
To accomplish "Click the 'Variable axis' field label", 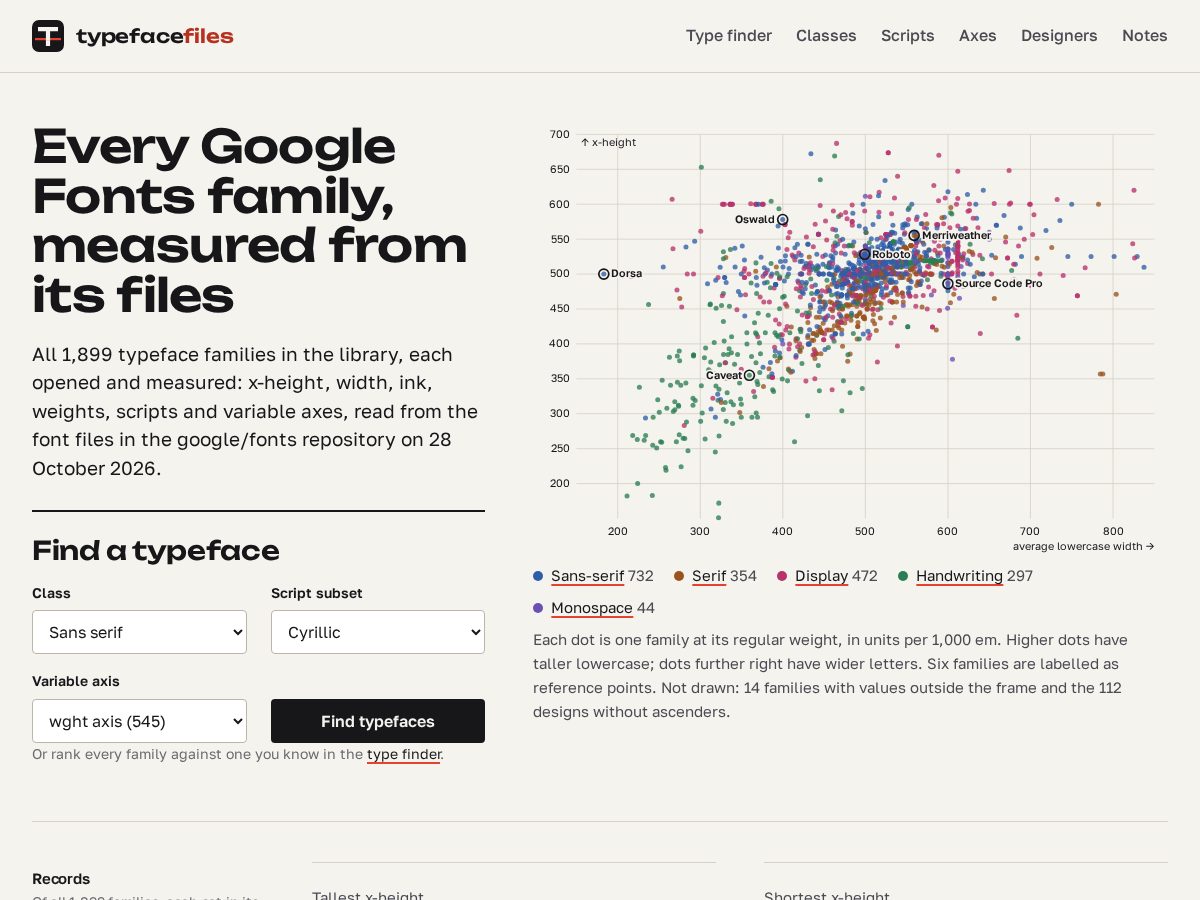I will coord(76,681).
